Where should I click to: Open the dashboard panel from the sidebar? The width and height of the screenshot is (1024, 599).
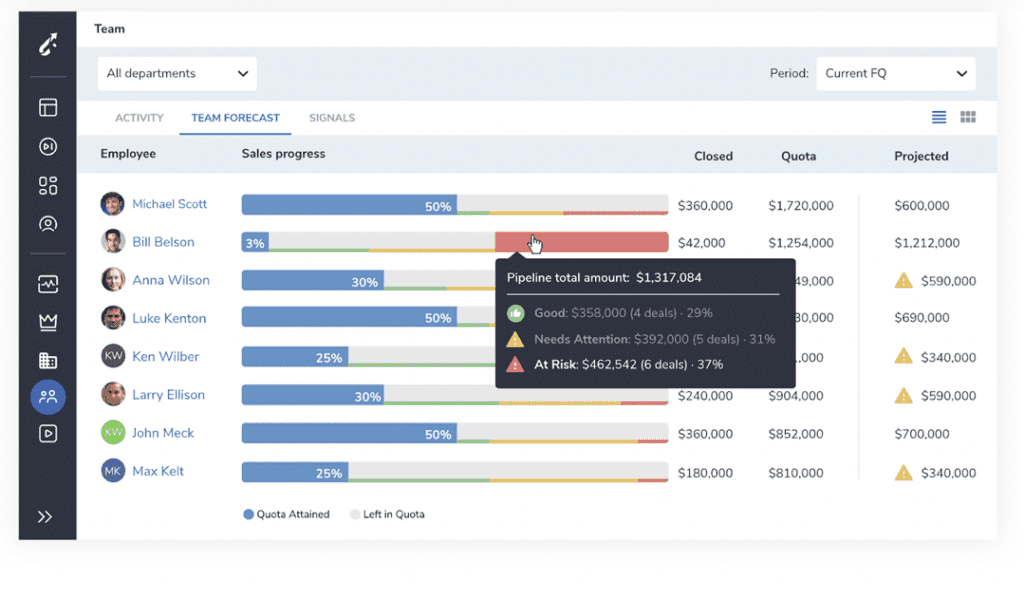coord(47,107)
